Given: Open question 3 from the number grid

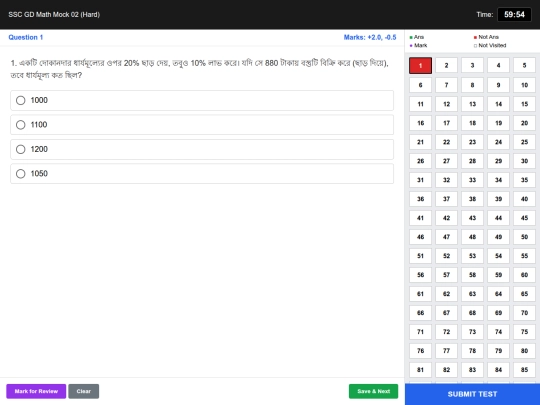Looking at the screenshot, I should 472,65.
